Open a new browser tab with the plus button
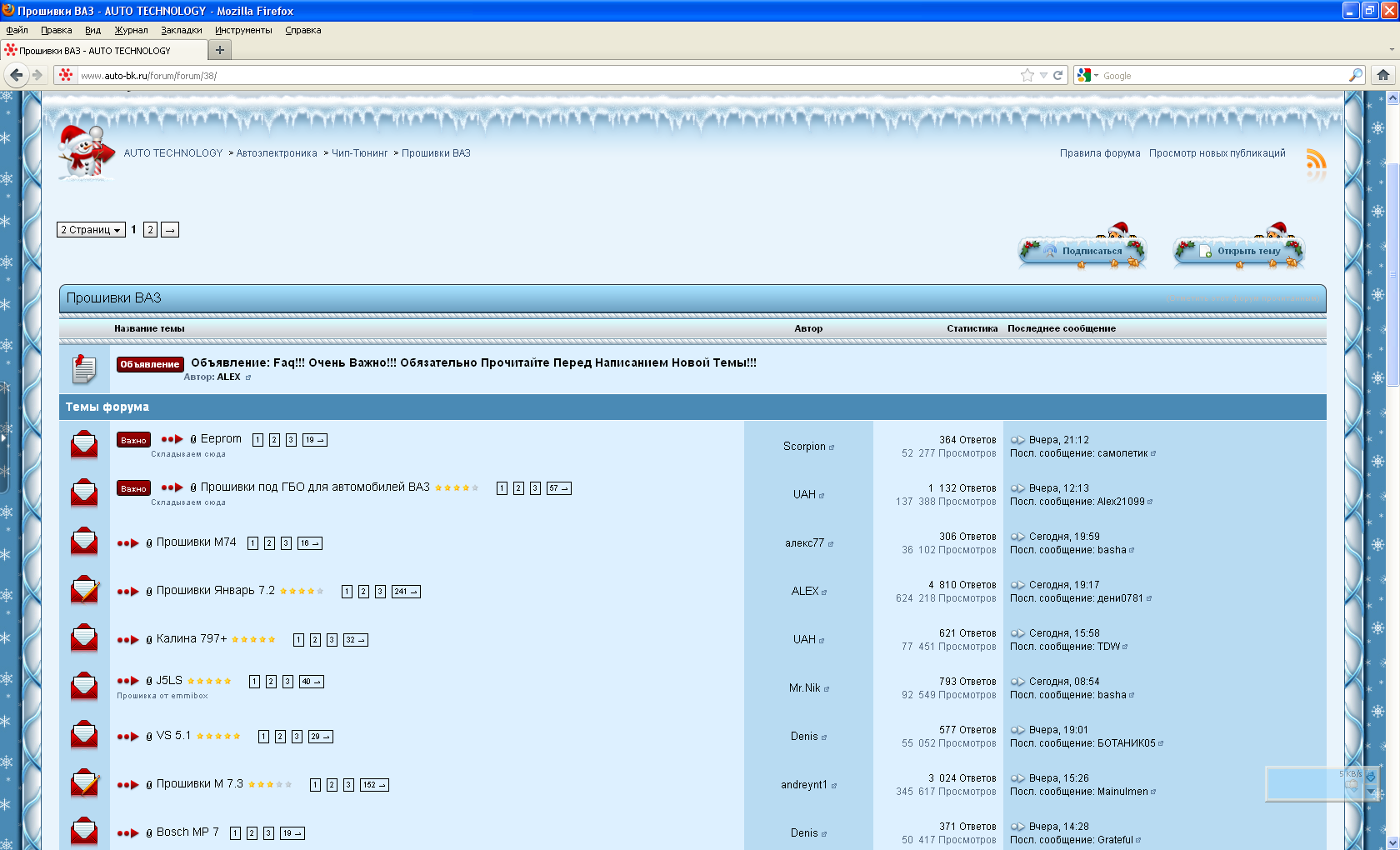Viewport: 1400px width, 850px height. [220, 50]
